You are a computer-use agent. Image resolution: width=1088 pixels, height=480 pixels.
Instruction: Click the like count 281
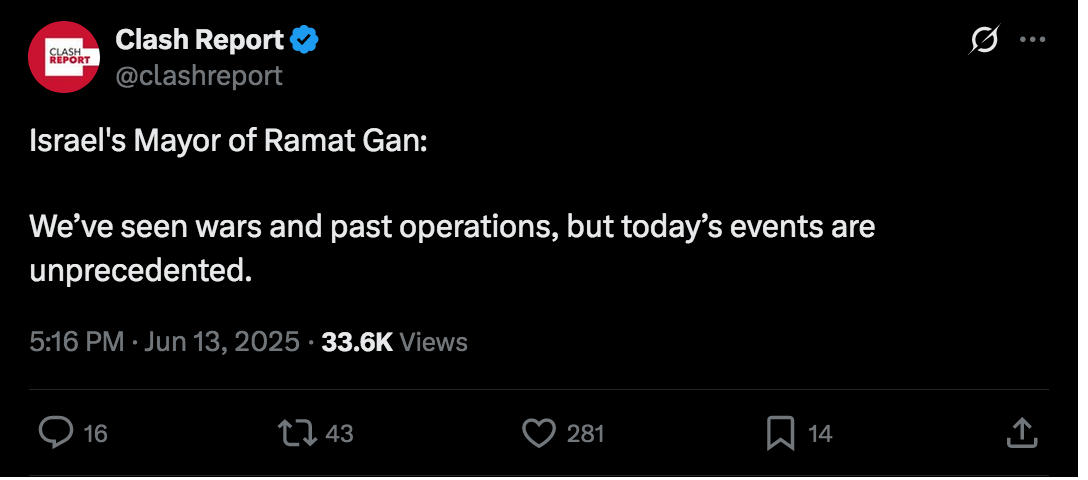[585, 434]
